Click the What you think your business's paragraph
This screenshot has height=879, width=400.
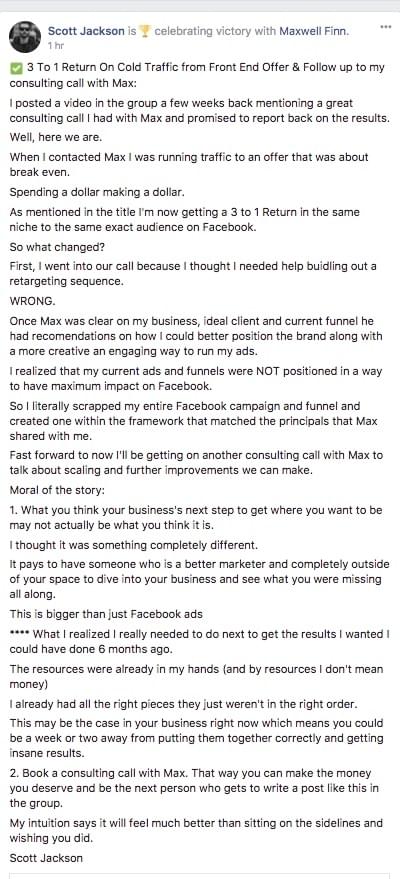[x=196, y=517]
